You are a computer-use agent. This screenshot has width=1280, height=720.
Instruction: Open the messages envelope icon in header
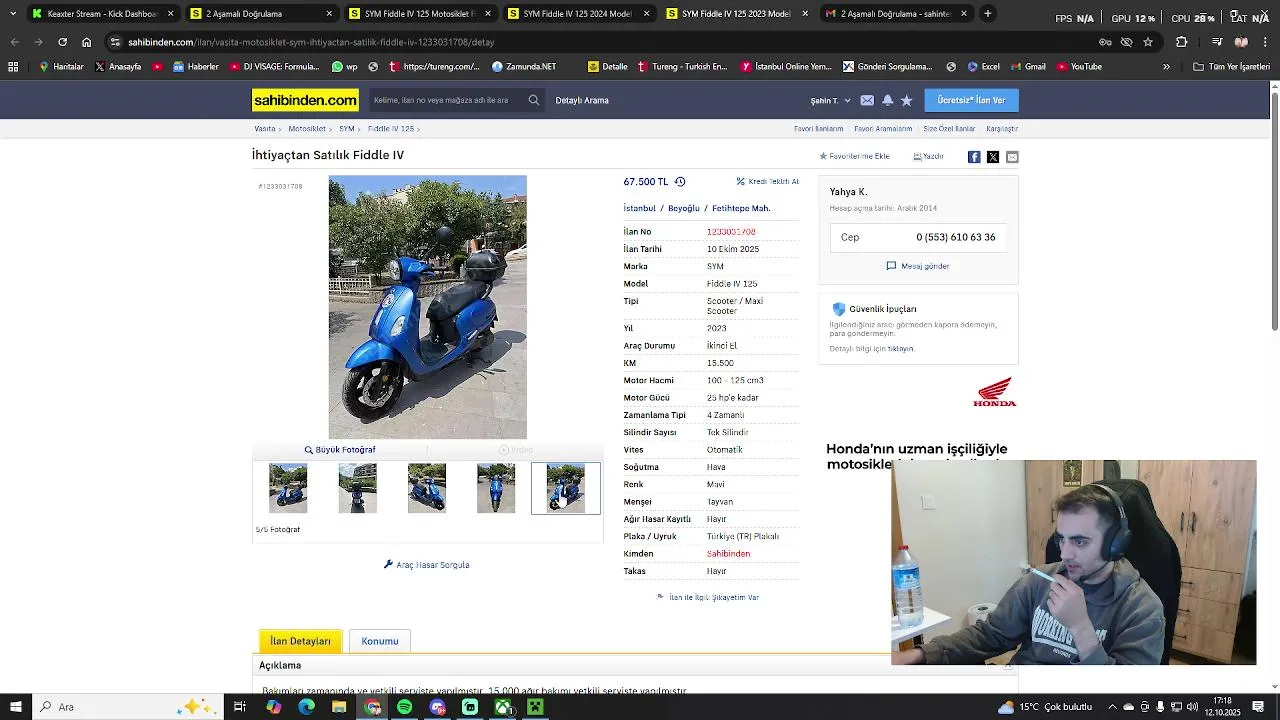click(x=867, y=100)
